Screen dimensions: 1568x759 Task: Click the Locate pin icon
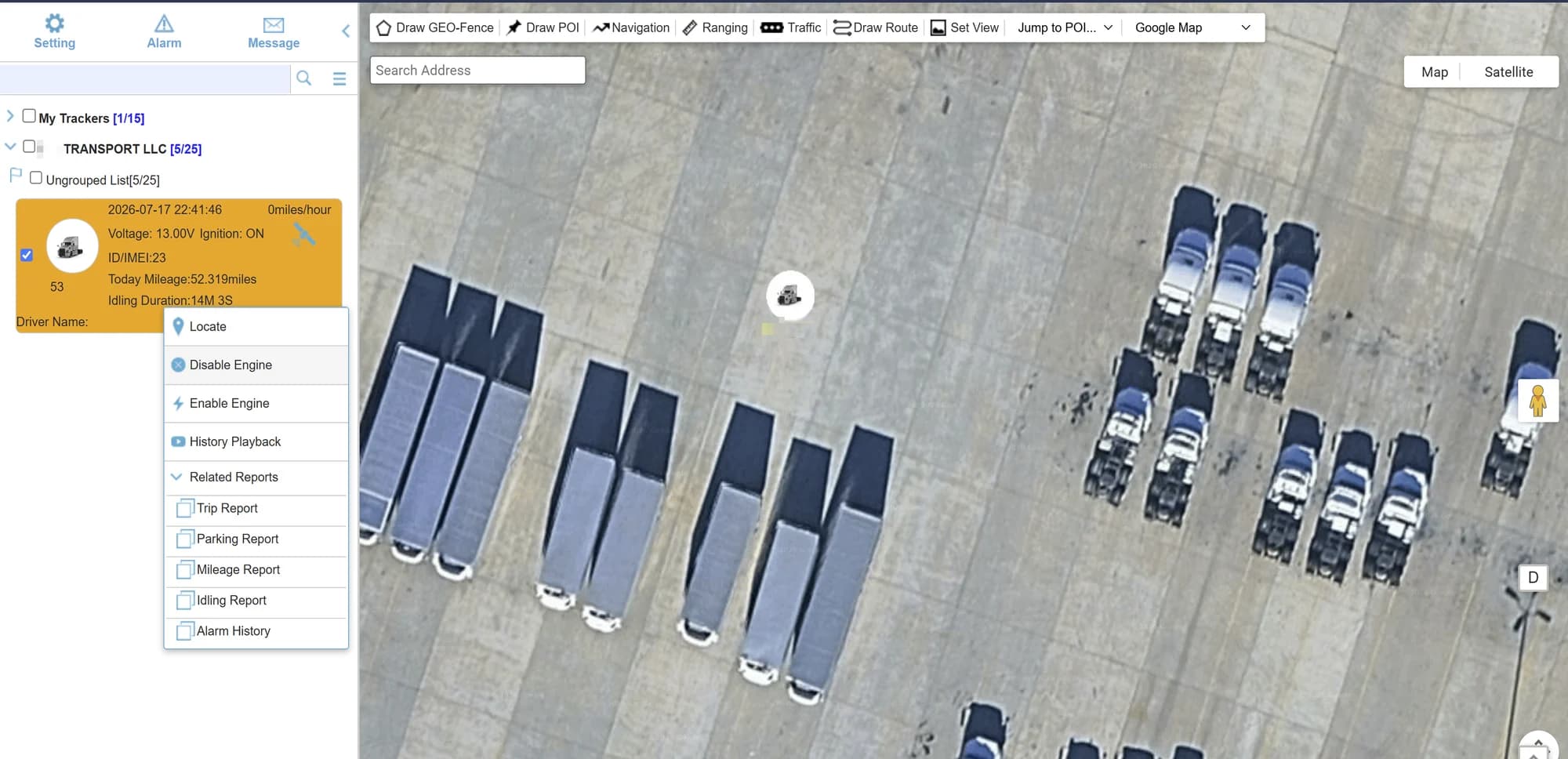coord(178,326)
